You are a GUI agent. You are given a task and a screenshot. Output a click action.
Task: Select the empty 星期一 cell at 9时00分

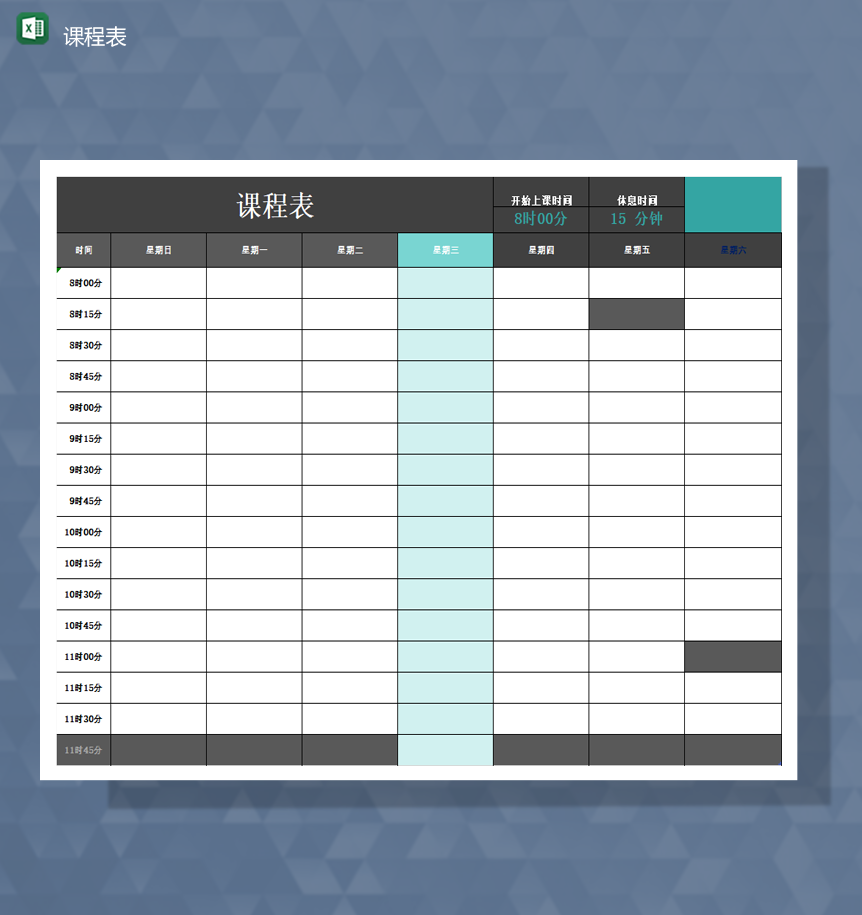tap(254, 407)
